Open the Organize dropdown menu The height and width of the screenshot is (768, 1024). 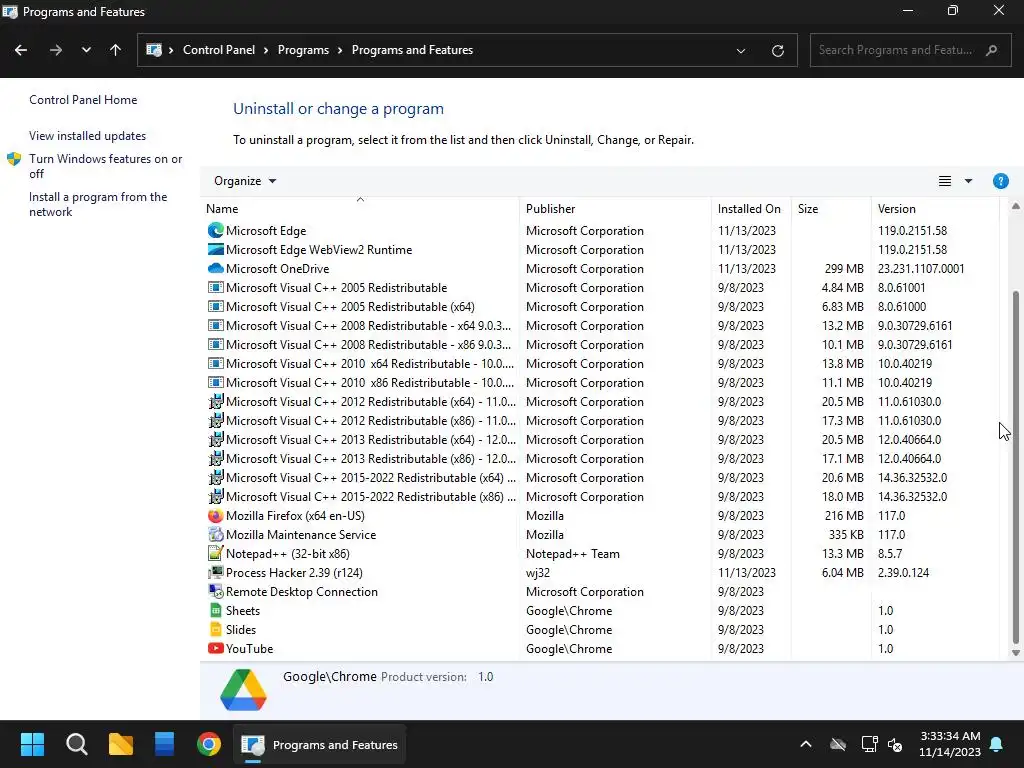pyautogui.click(x=245, y=181)
